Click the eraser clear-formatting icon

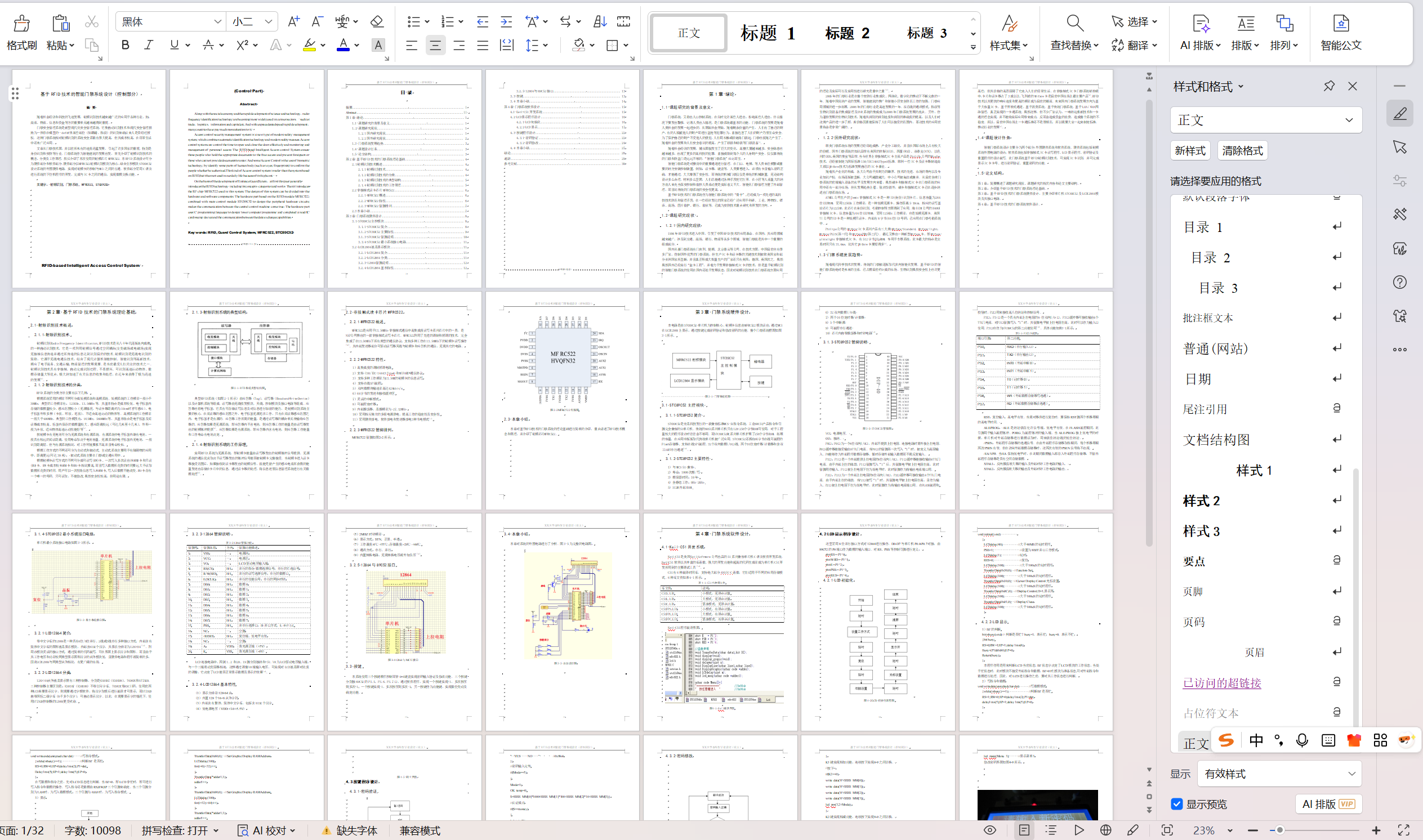coord(376,21)
